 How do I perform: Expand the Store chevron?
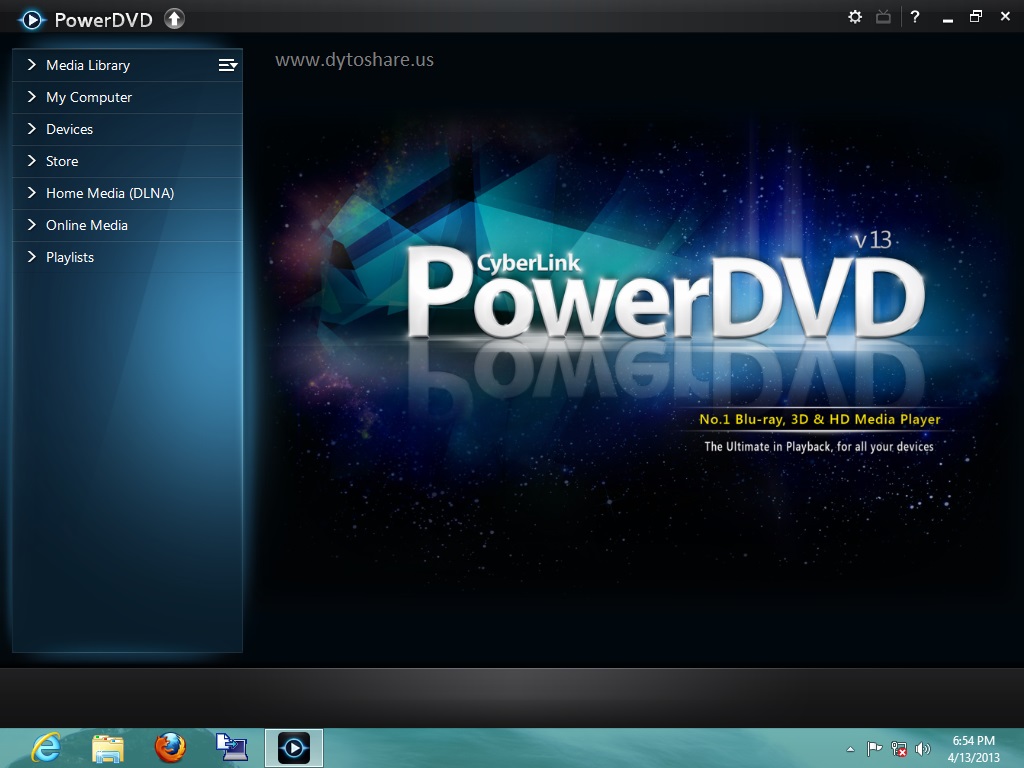[31, 161]
